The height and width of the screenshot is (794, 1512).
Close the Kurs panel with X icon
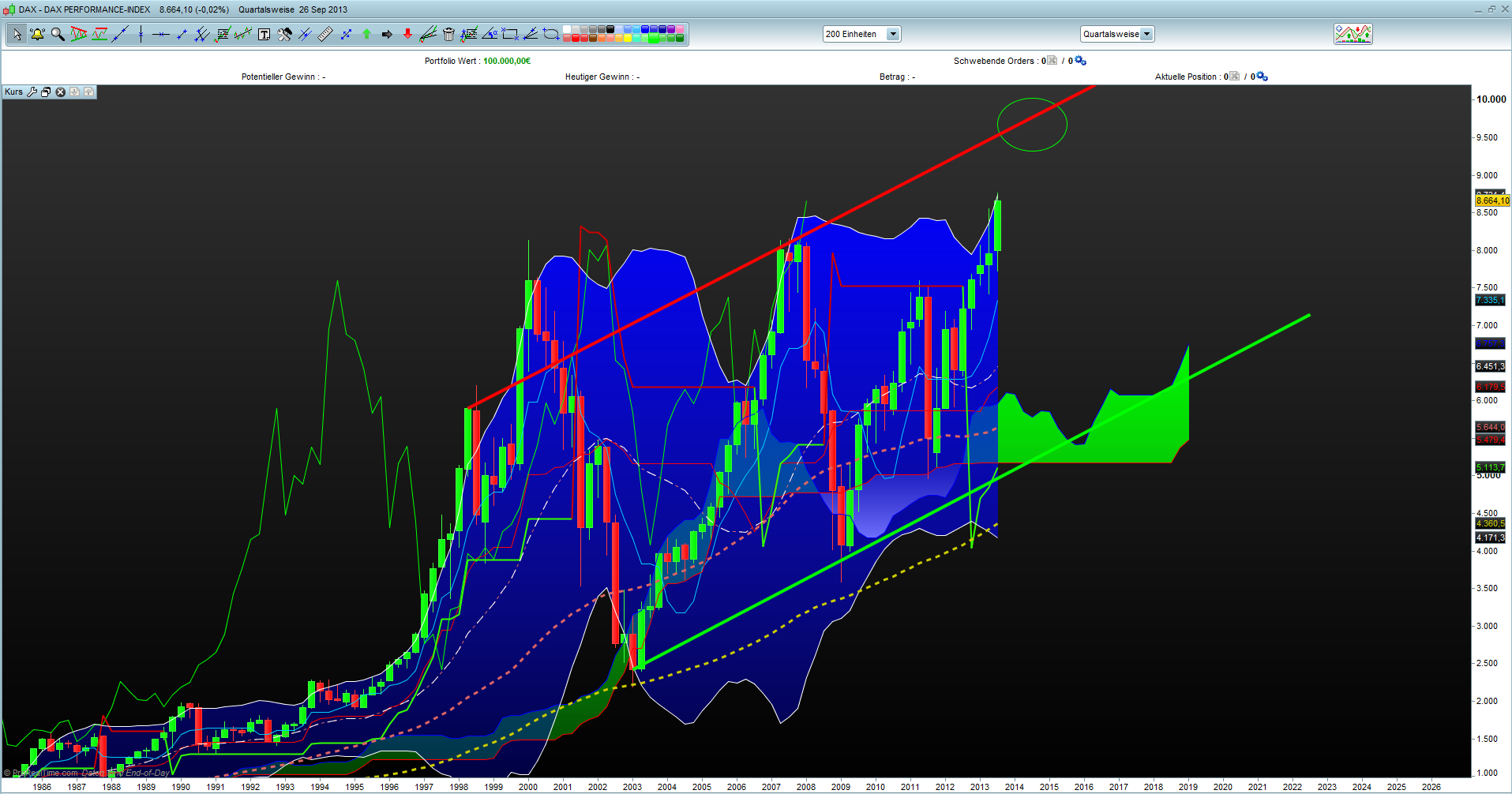coord(60,92)
